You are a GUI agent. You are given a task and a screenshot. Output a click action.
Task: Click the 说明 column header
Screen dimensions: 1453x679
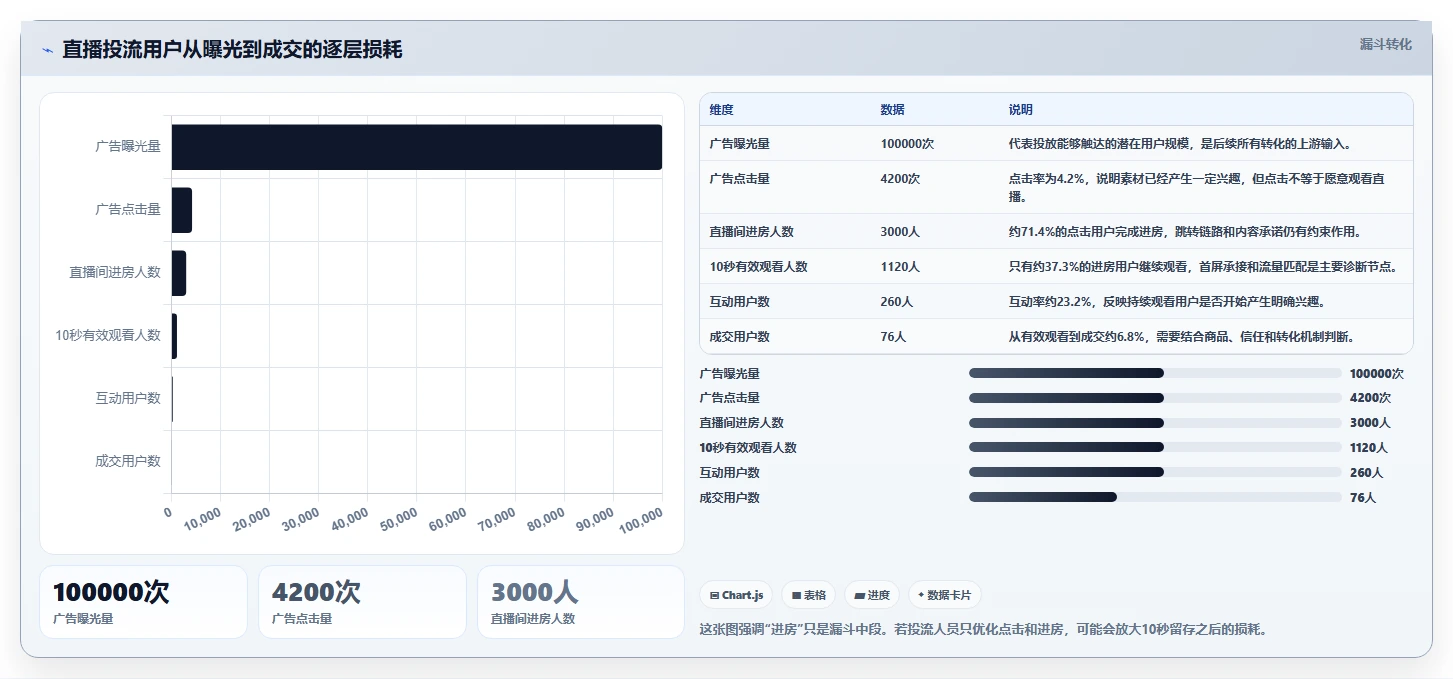1021,110
